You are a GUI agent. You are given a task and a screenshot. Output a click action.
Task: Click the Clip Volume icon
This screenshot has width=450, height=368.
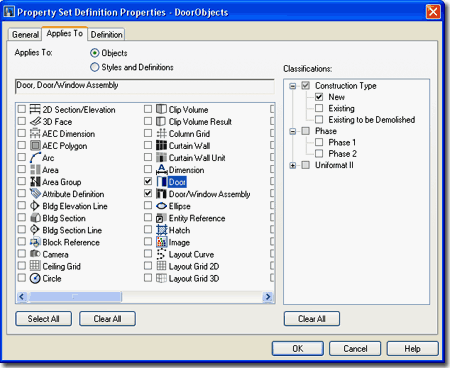[x=161, y=109]
